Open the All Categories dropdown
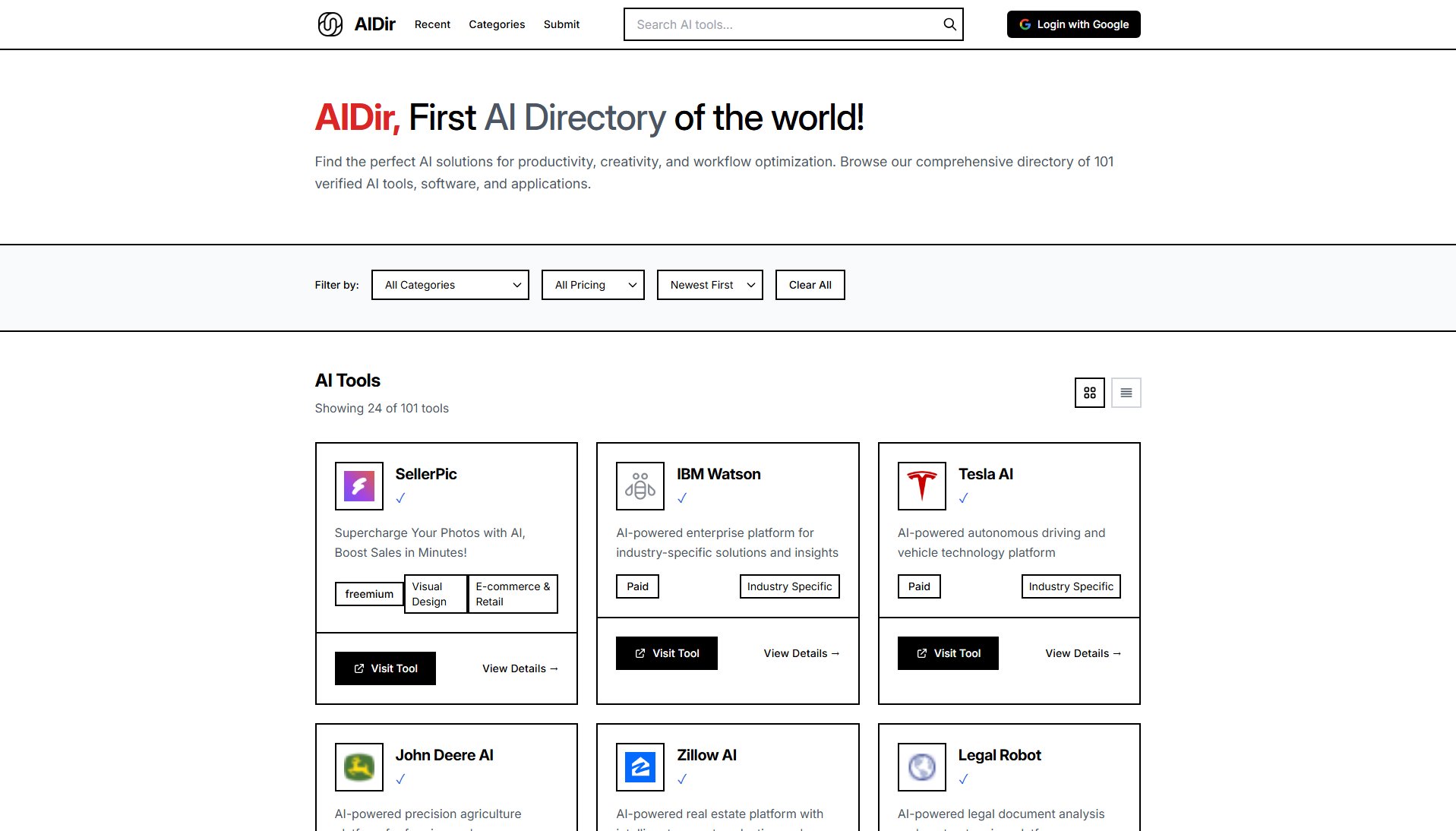This screenshot has height=831, width=1456. coord(450,285)
